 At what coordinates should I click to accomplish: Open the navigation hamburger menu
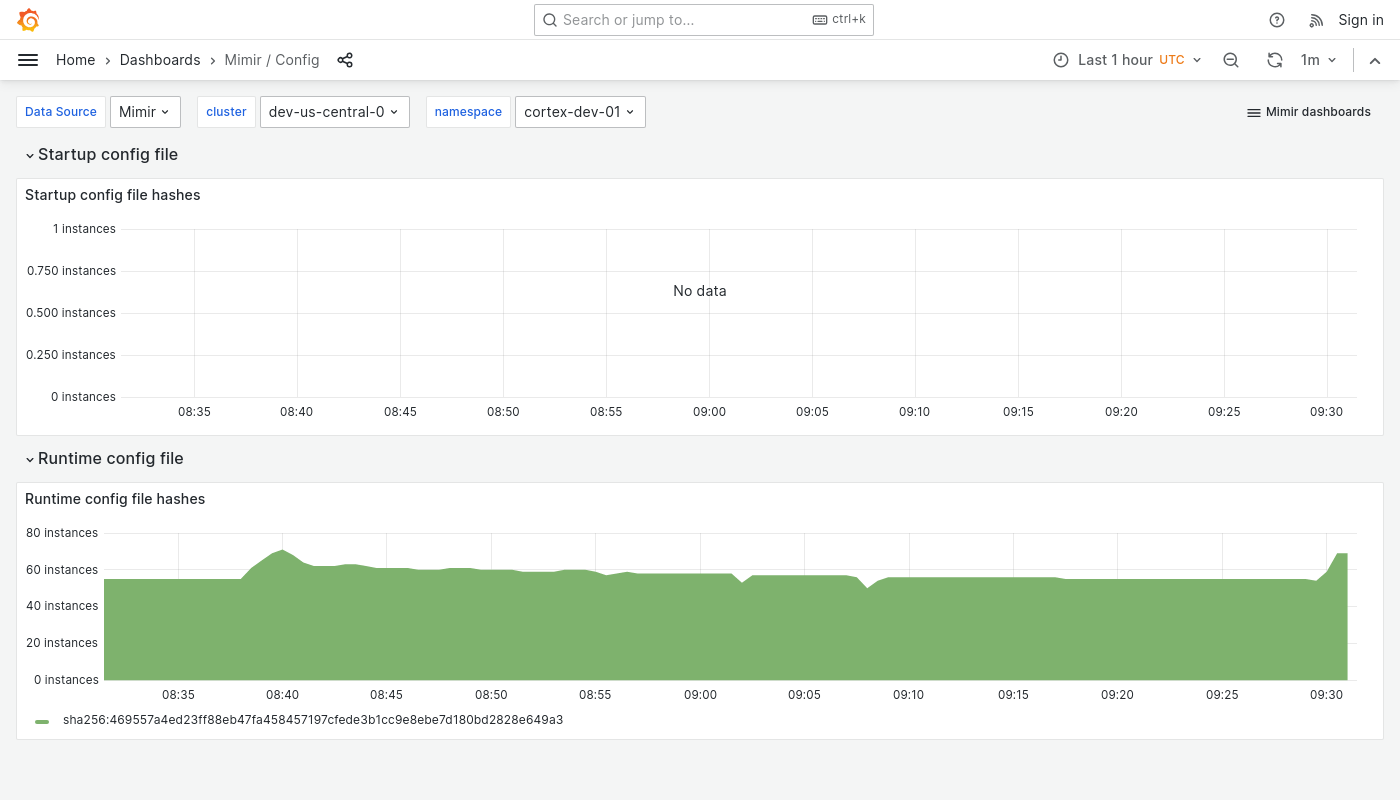point(28,60)
